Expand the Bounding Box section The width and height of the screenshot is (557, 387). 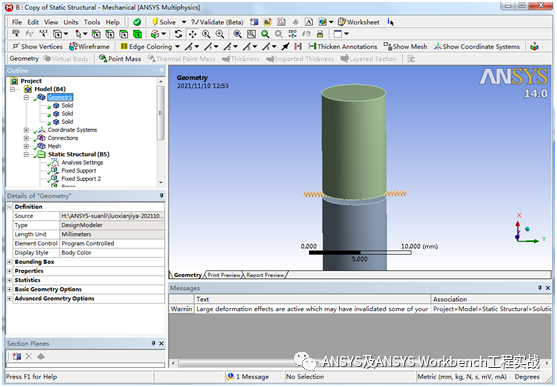tap(10, 262)
